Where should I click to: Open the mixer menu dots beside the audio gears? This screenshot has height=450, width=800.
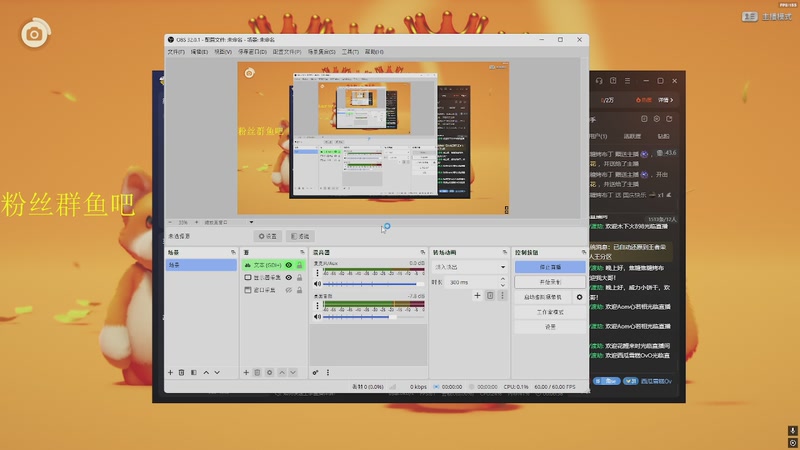(x=328, y=372)
